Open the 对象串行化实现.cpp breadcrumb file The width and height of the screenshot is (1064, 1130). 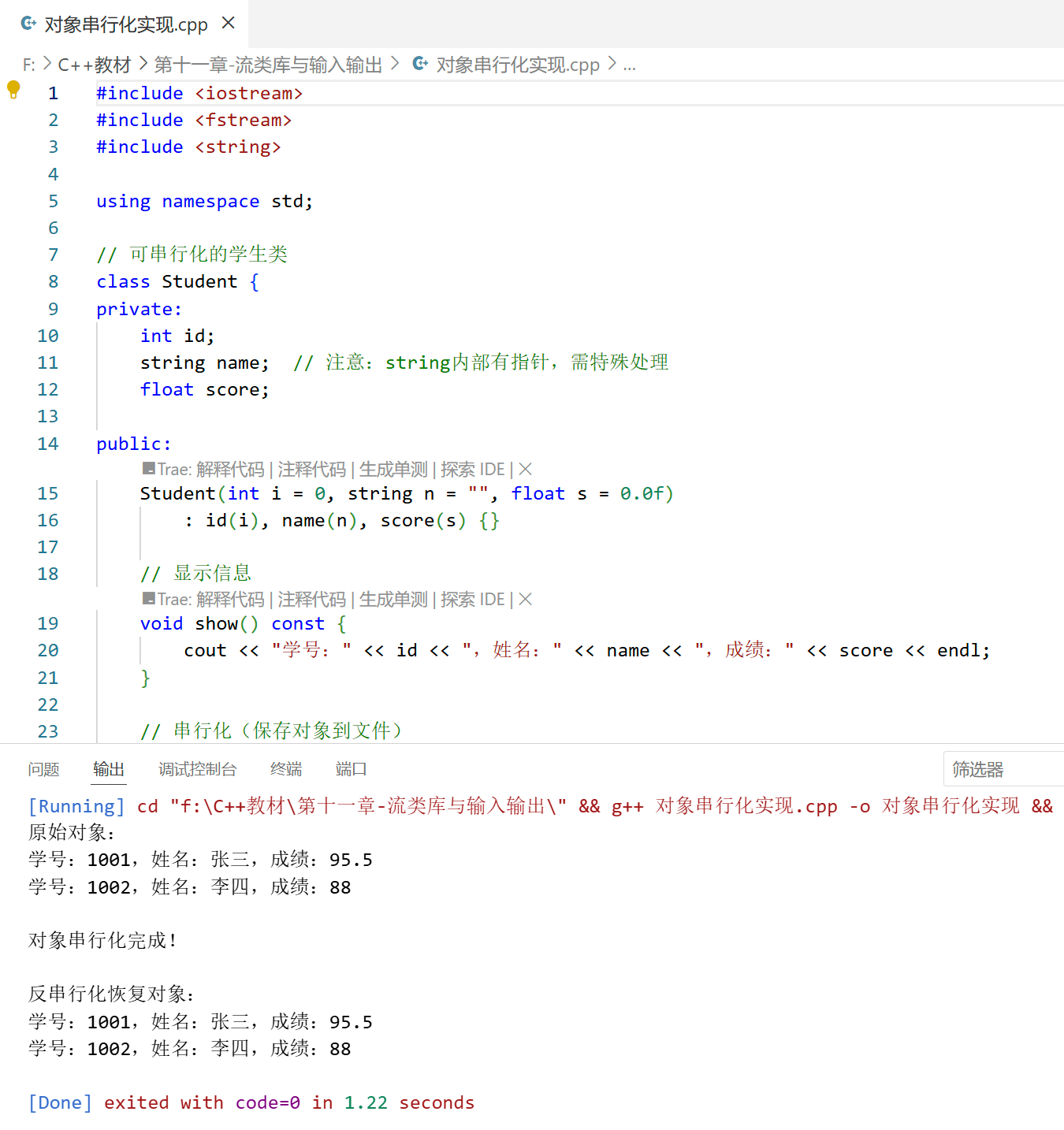pos(518,65)
